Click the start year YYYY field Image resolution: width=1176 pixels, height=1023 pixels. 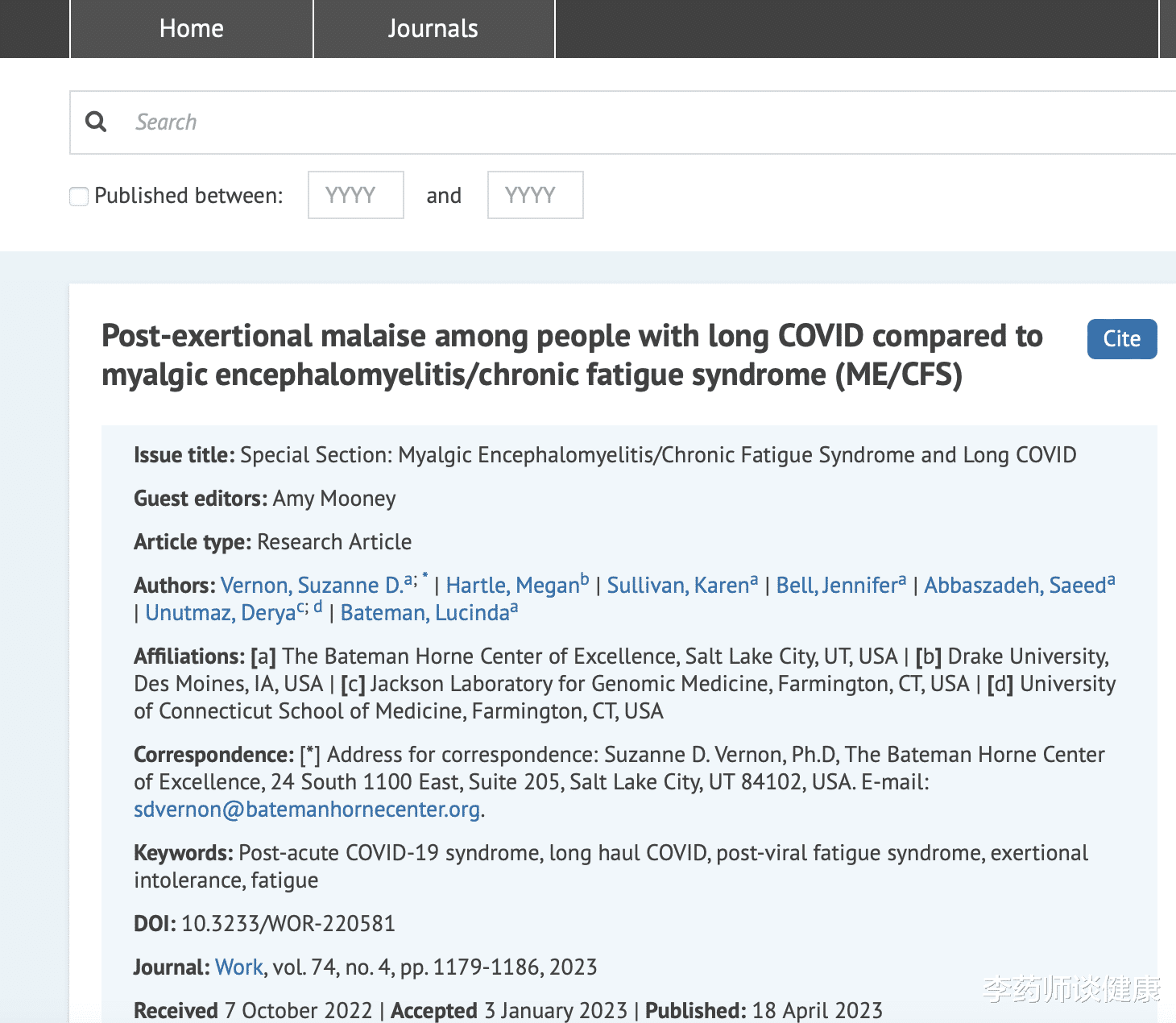point(355,195)
